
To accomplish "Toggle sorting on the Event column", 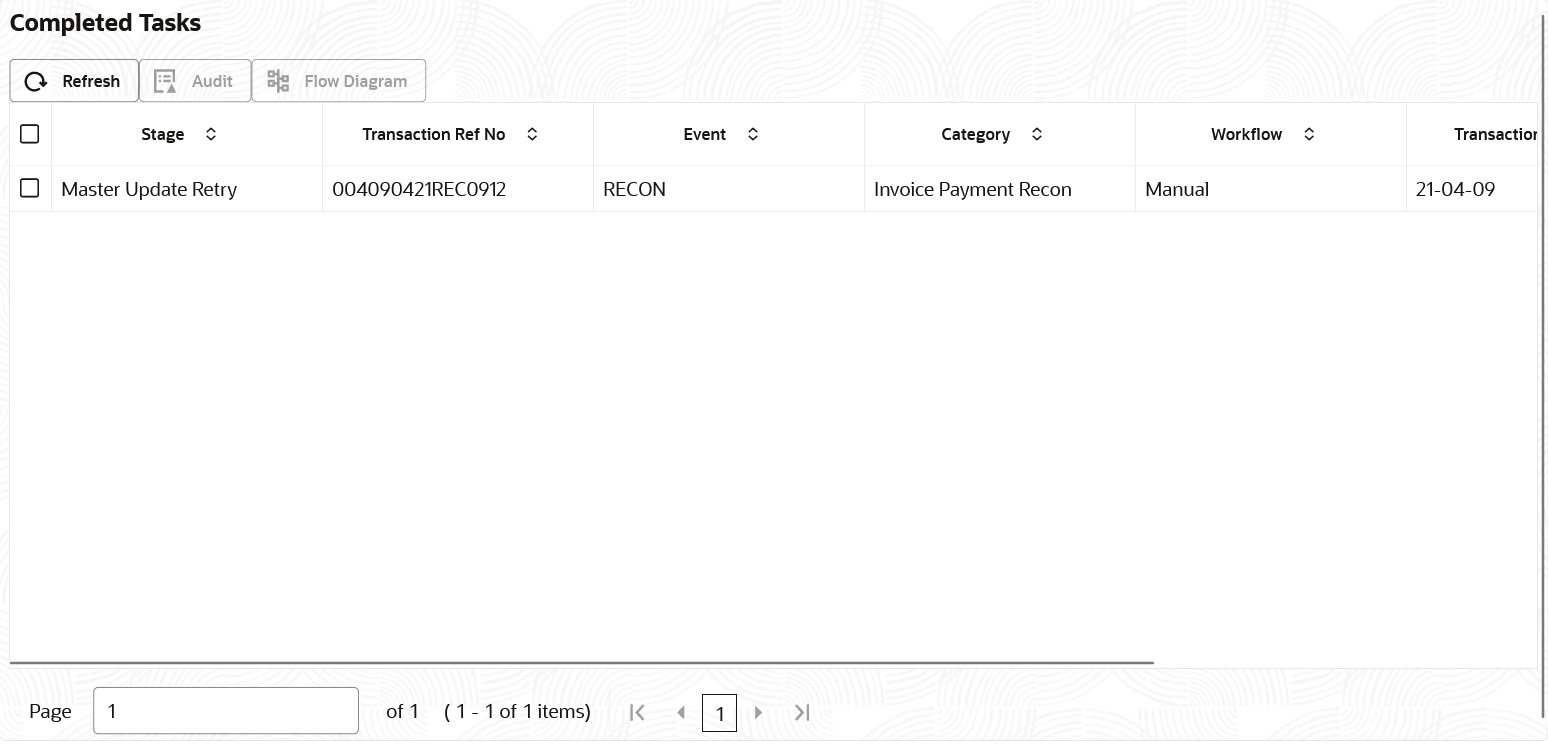I will [x=753, y=133].
